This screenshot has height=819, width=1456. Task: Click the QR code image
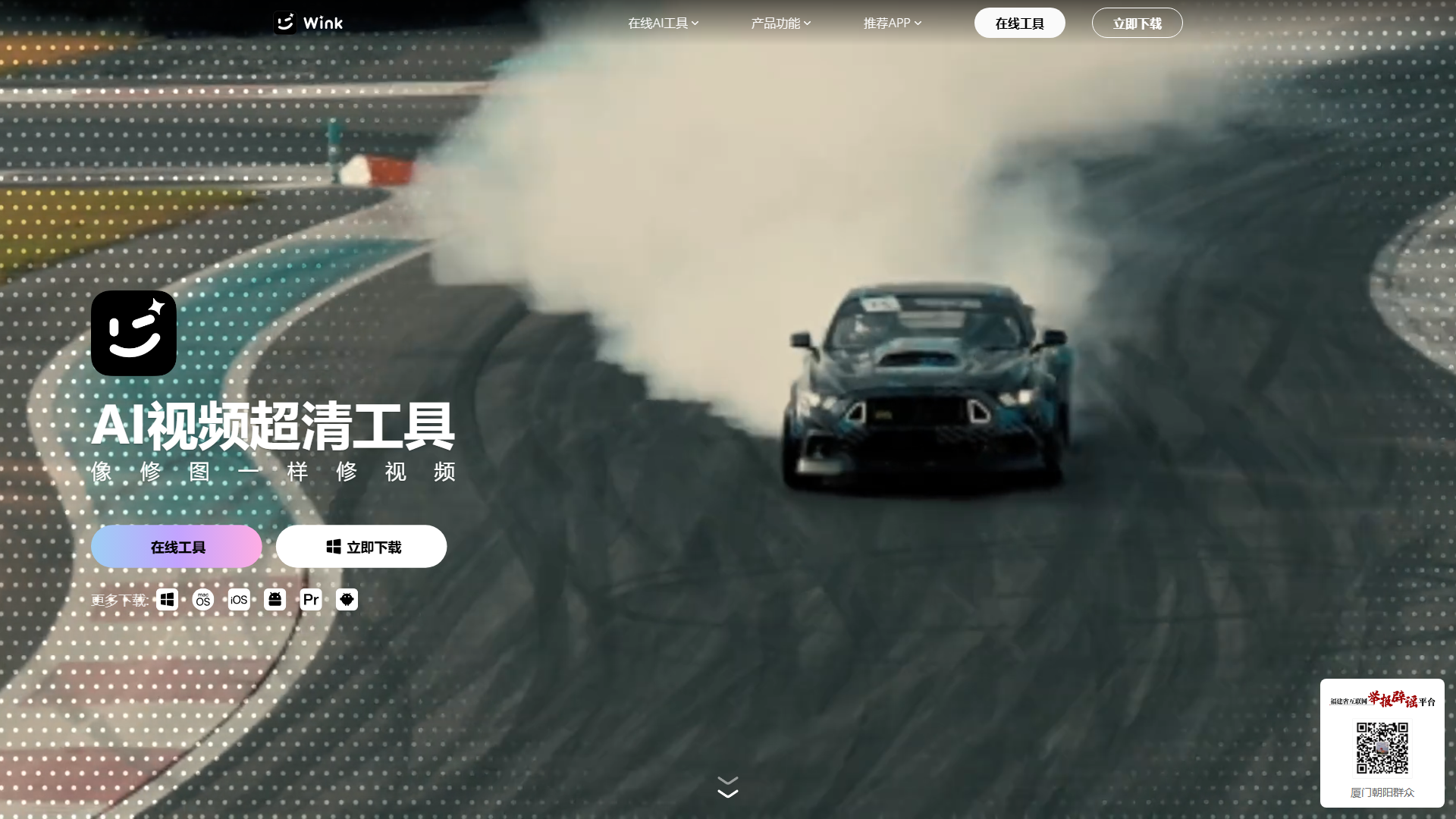point(1382,748)
